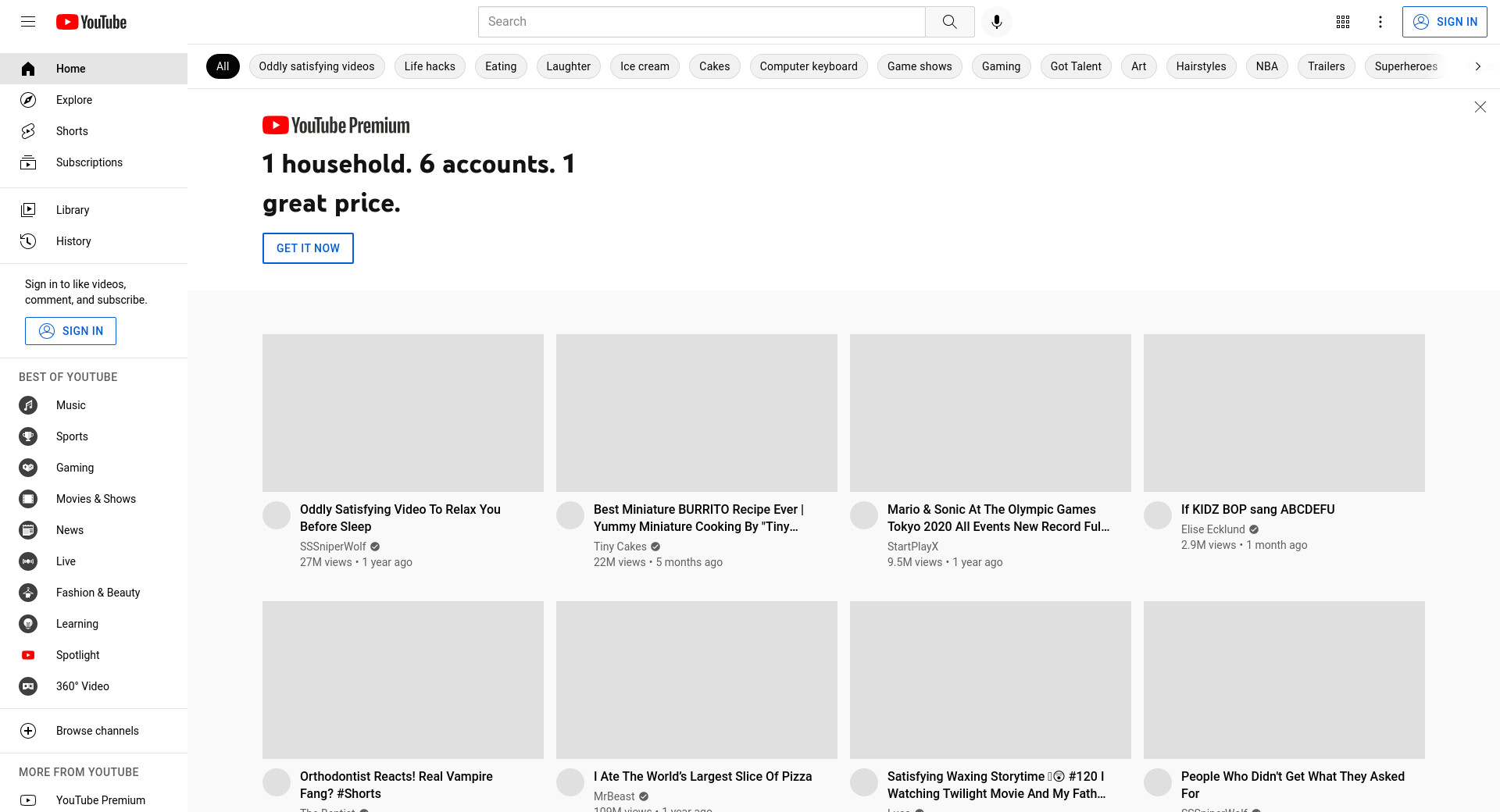Select the Eating chip
1500x812 pixels.
coord(501,66)
